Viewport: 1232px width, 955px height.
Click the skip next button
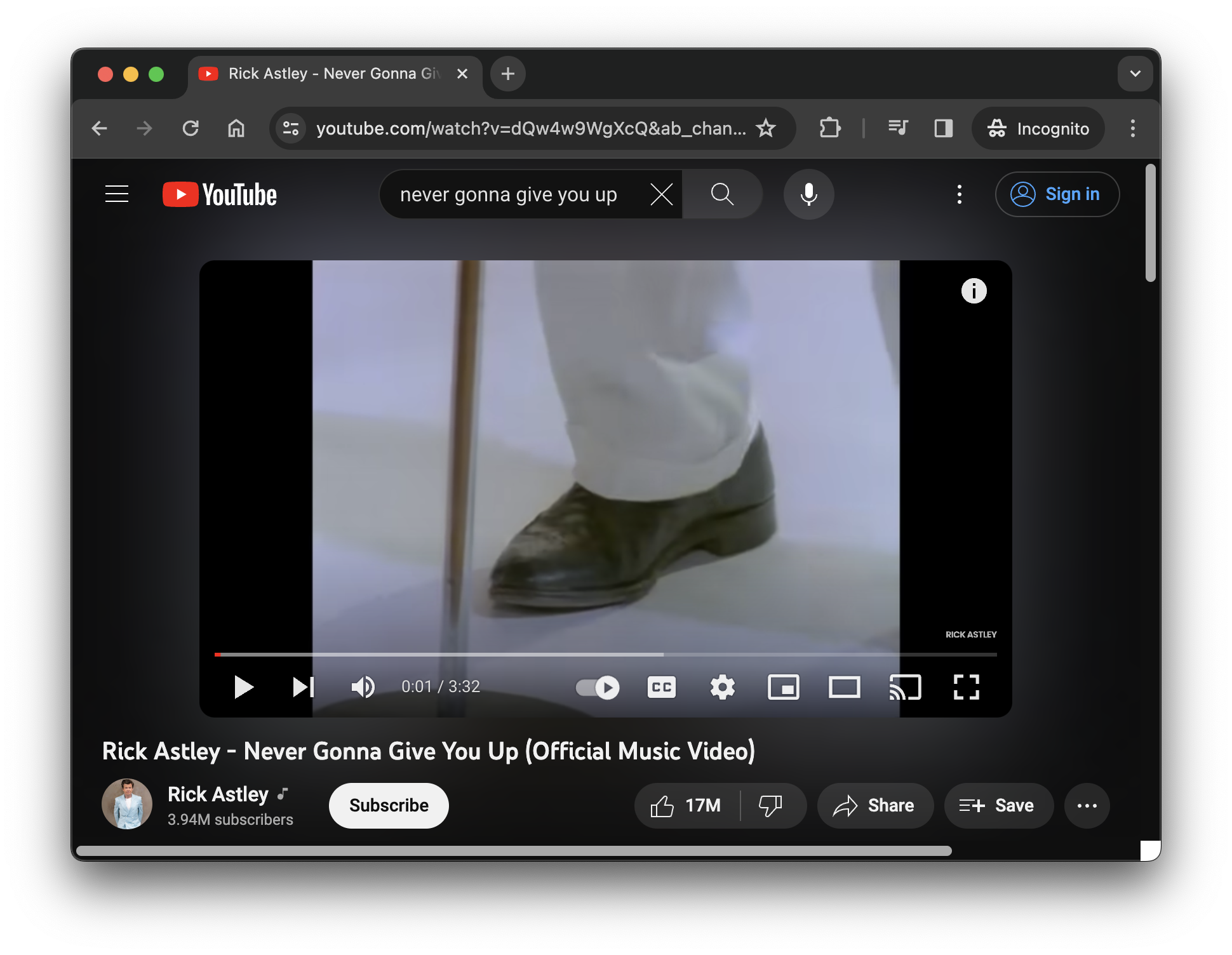pyautogui.click(x=302, y=685)
